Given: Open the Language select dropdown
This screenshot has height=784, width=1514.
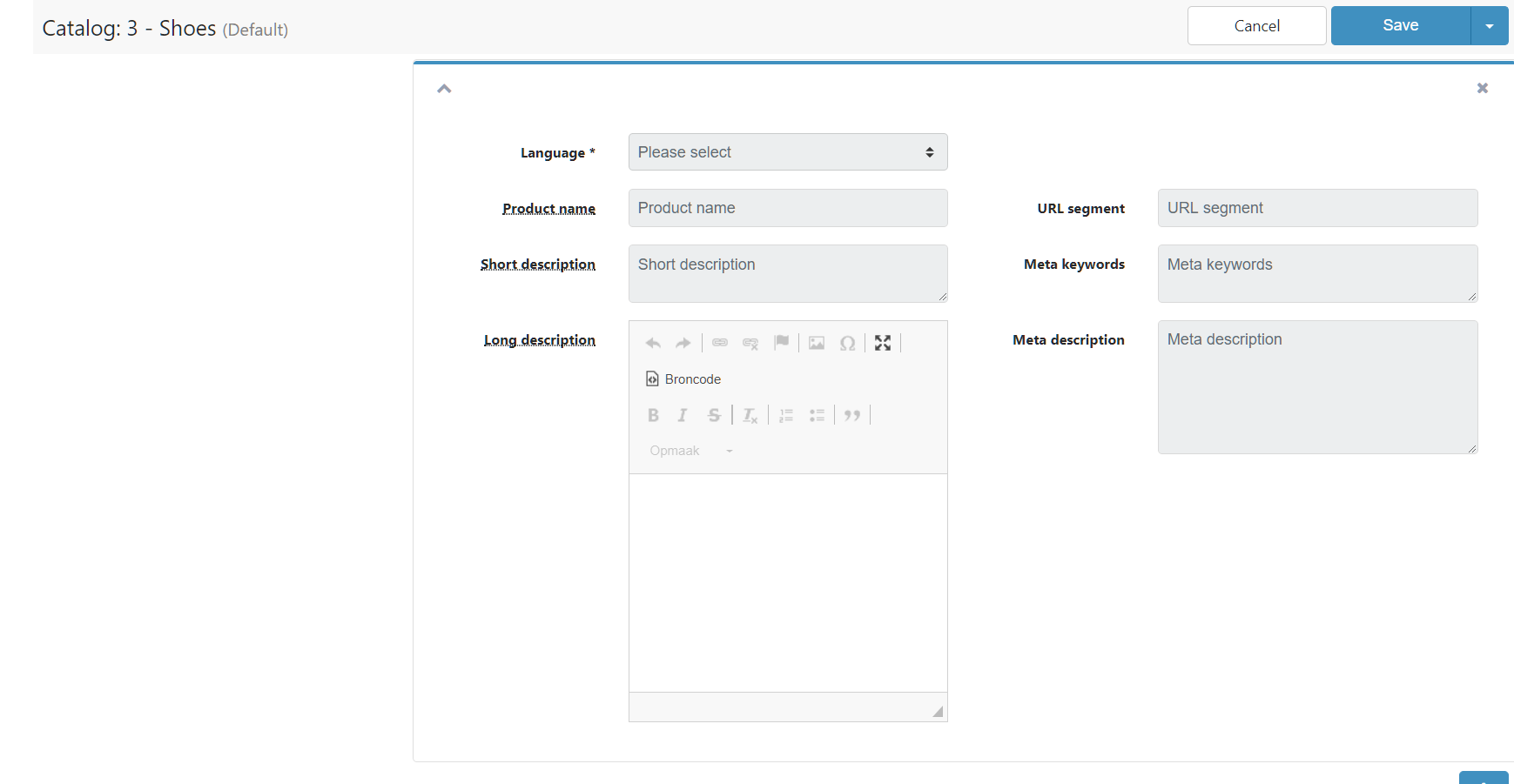Looking at the screenshot, I should coord(788,152).
